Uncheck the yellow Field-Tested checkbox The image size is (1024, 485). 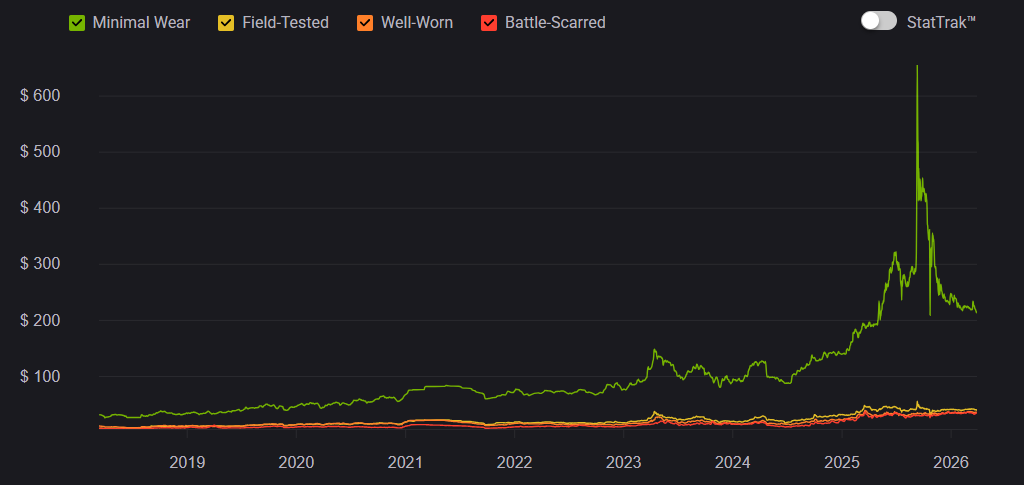click(226, 22)
